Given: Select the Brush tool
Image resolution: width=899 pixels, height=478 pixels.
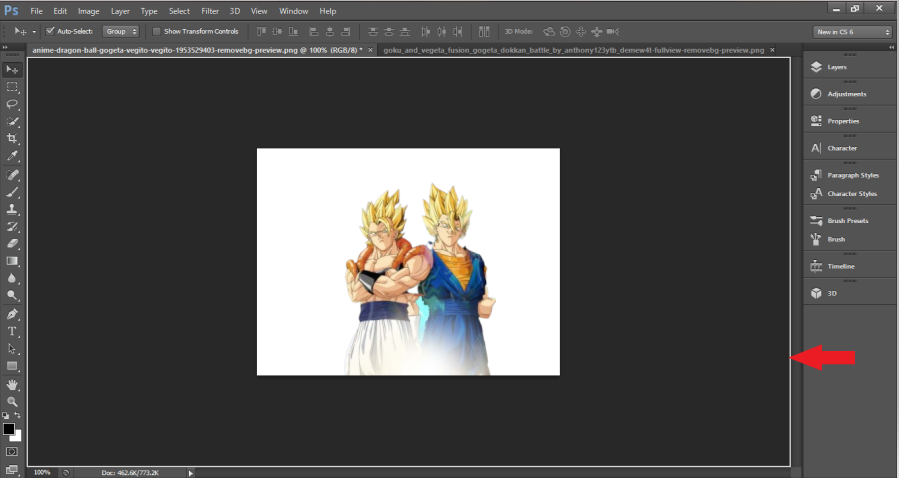Looking at the screenshot, I should 12,192.
